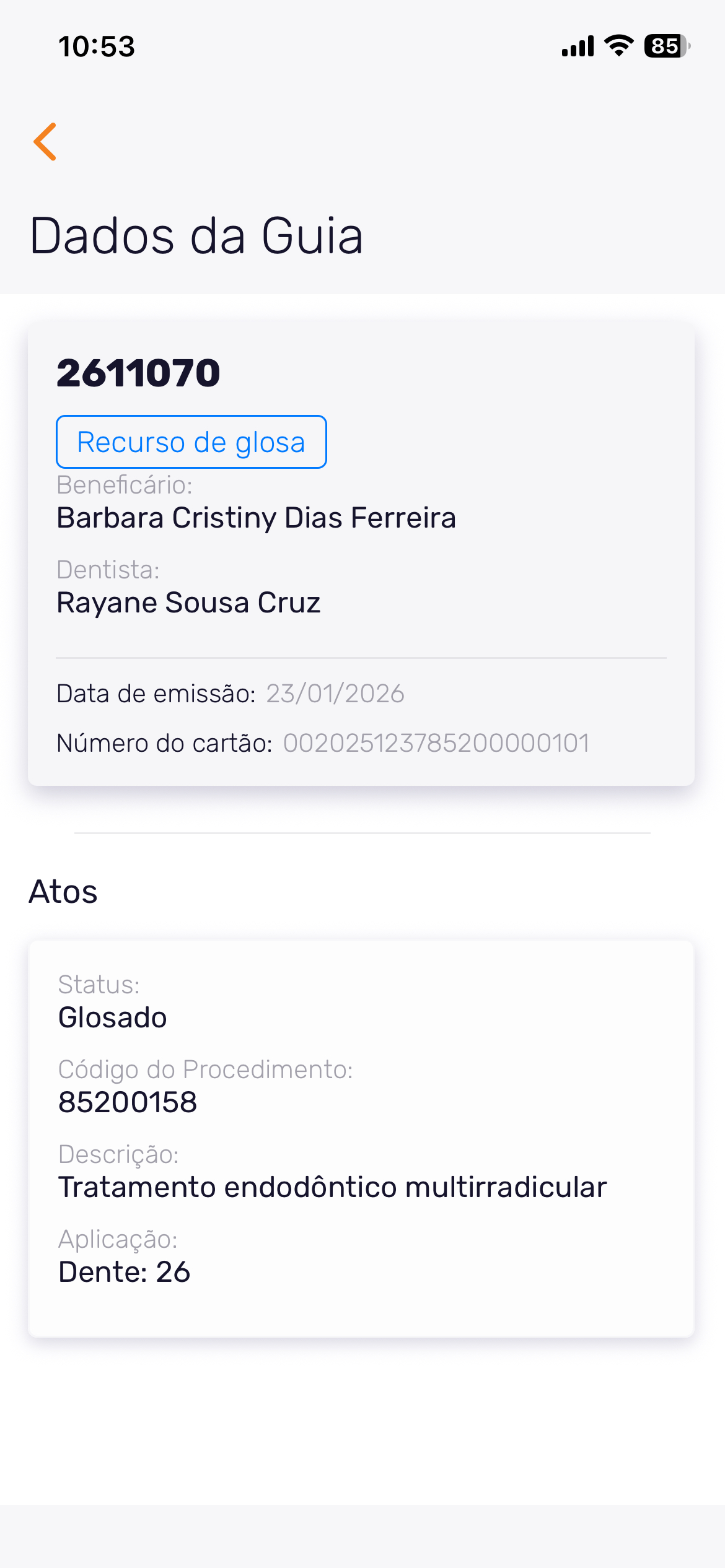Tap the cellular signal icon
This screenshot has height=1568, width=725.
[x=578, y=46]
